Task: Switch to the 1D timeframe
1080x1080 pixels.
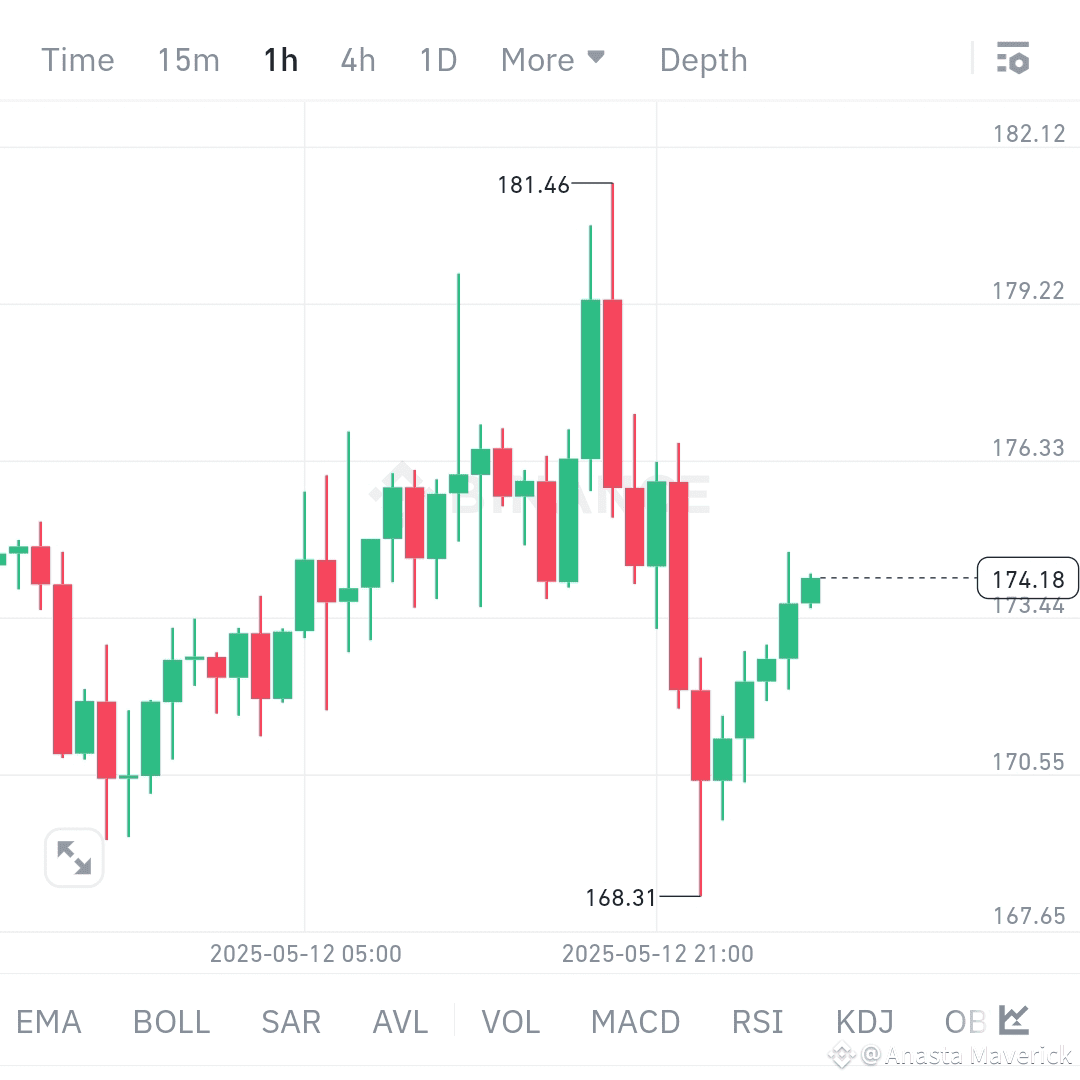Action: 437,59
